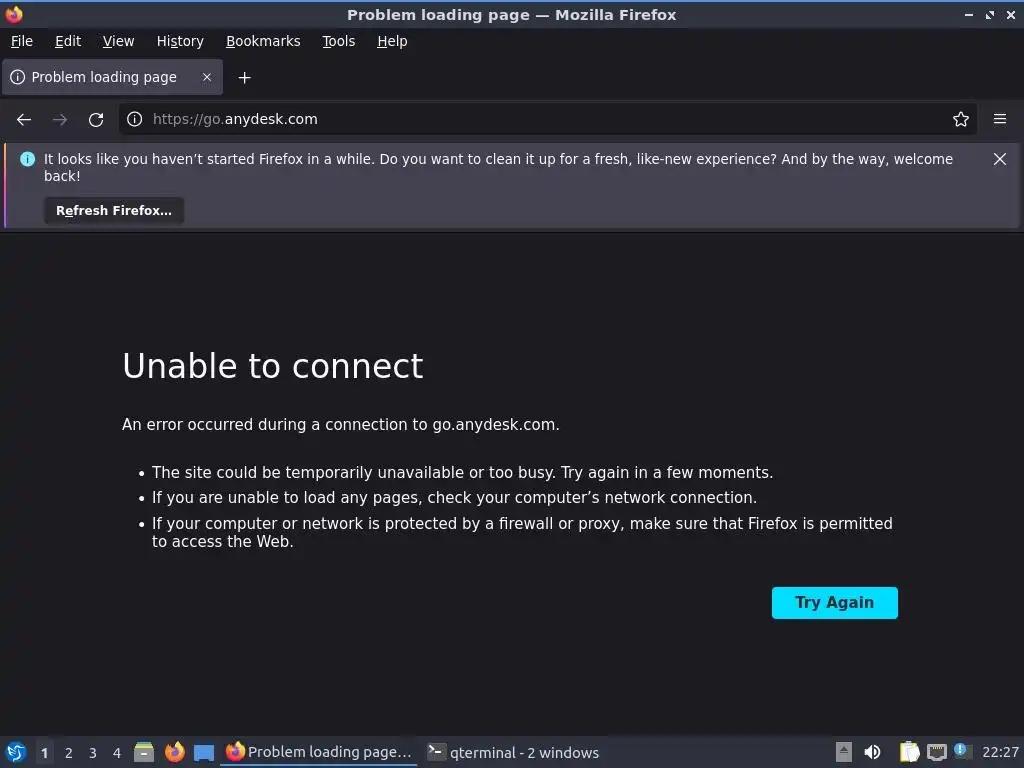
Task: Open a new tab with plus button
Action: tap(244, 78)
